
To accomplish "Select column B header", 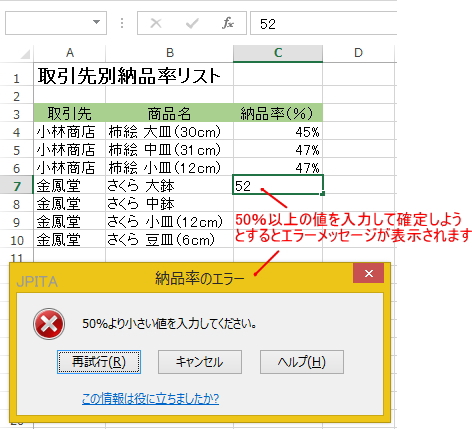I will tap(170, 53).
